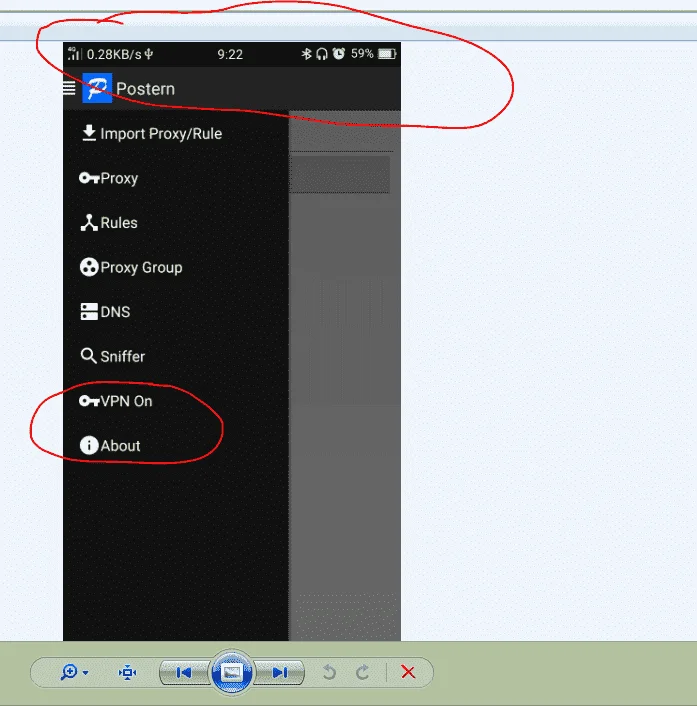Screen dimensions: 697x706
Task: Tap the hamburger menu icon beside the Postern logo
Action: coord(69,88)
